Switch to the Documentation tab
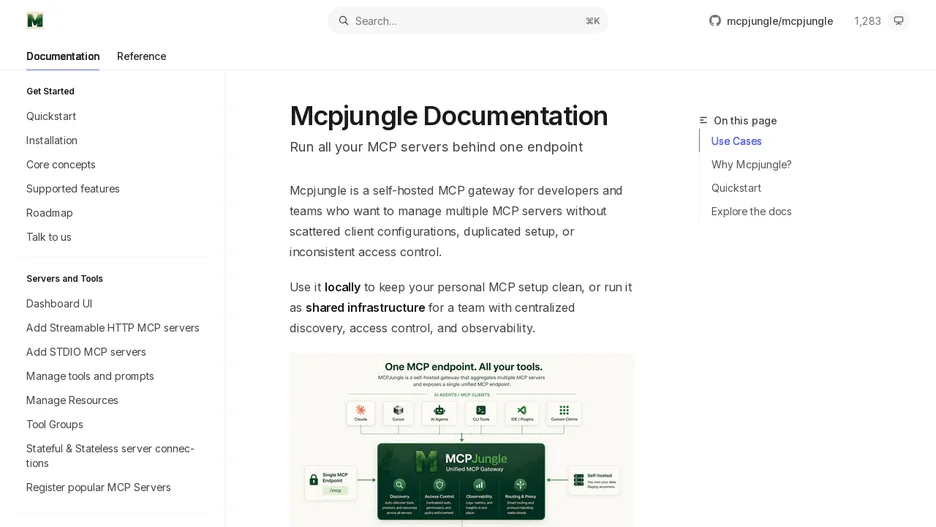Viewport: 936px width, 527px height. (x=63, y=56)
